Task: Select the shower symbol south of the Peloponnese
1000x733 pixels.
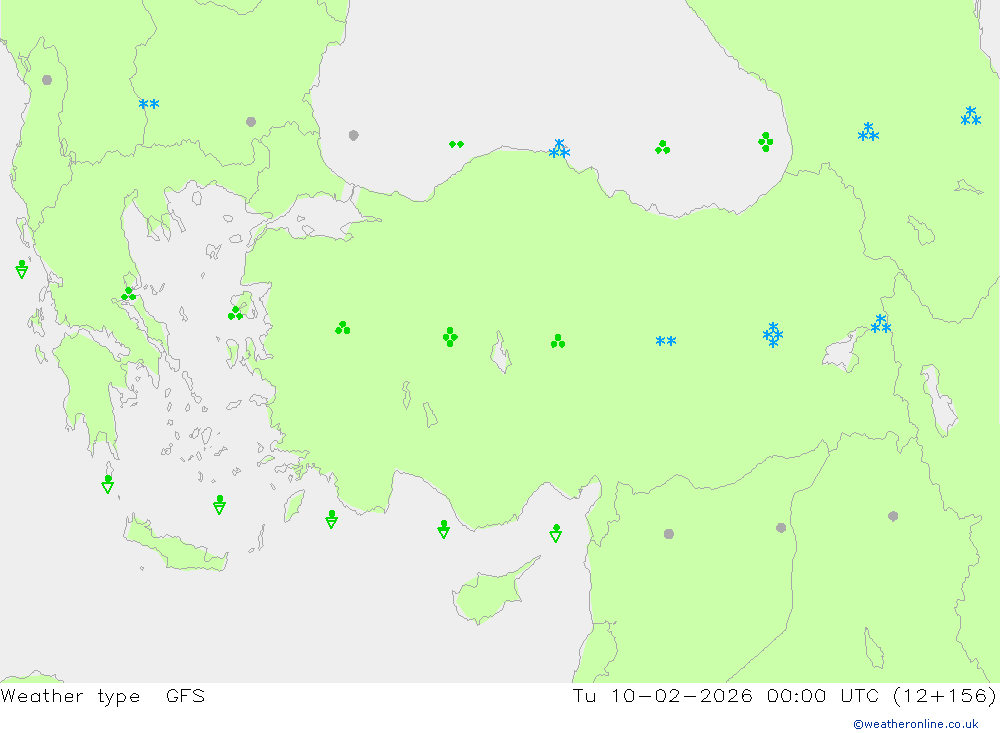Action: 108,484
